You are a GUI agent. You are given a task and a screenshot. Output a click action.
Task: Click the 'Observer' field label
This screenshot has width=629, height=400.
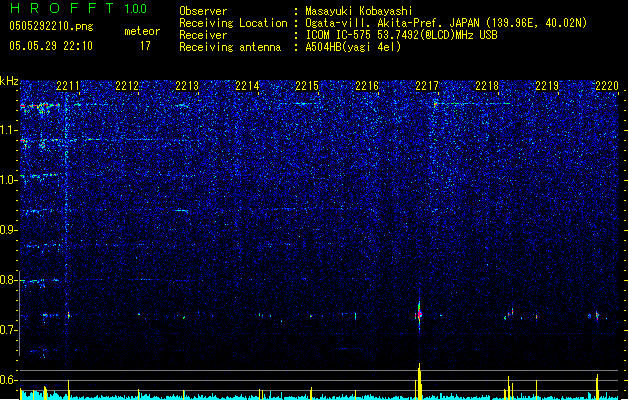pos(203,11)
